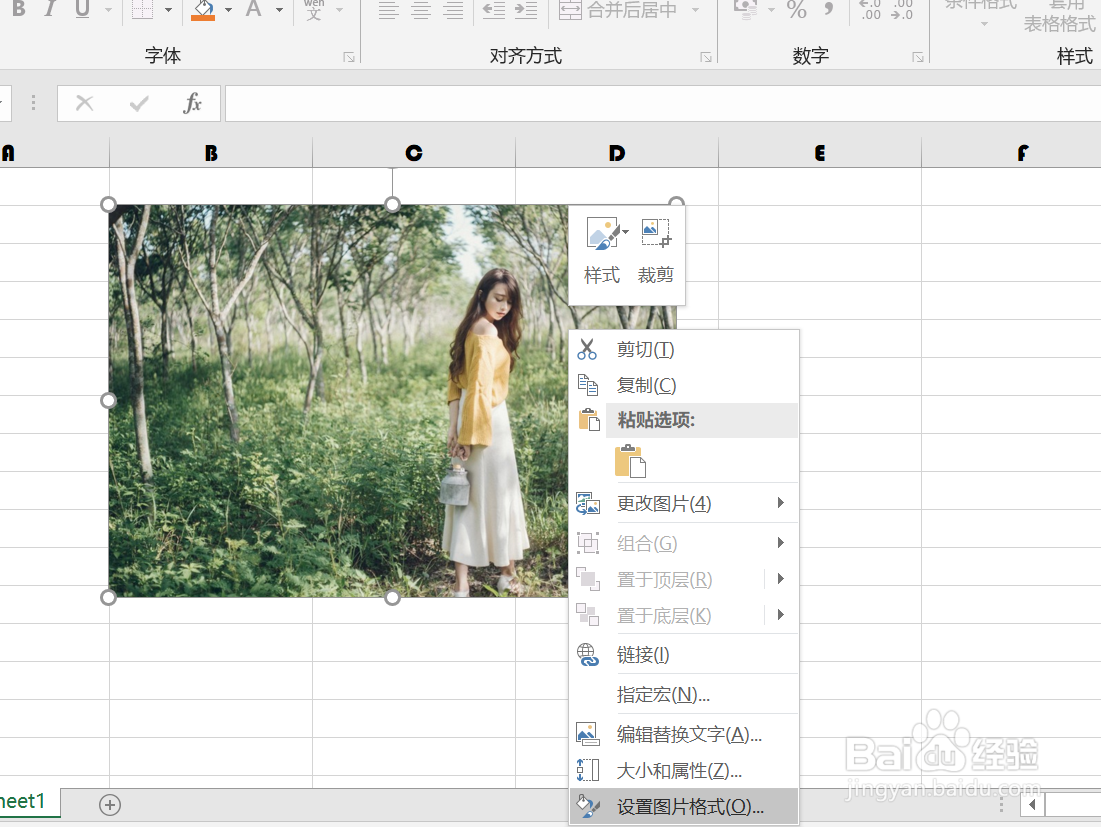Image resolution: width=1101 pixels, height=827 pixels.
Task: Open 更改图片(4) submenu
Action: click(x=684, y=503)
